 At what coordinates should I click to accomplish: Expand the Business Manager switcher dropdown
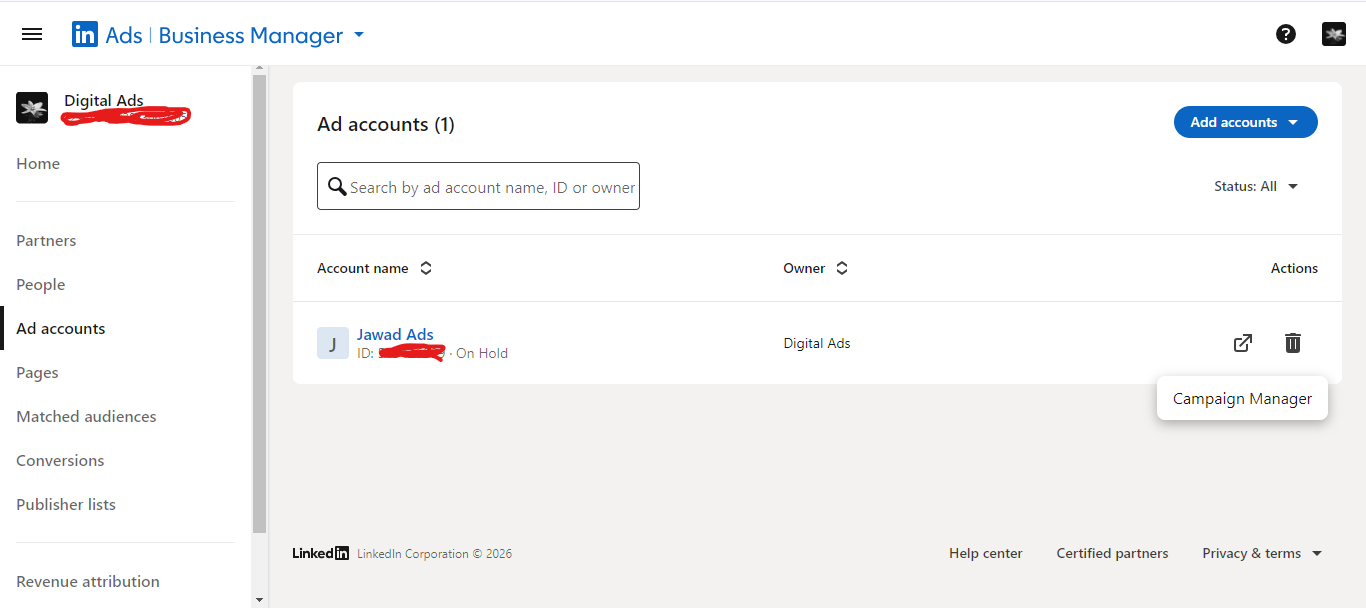[x=359, y=35]
